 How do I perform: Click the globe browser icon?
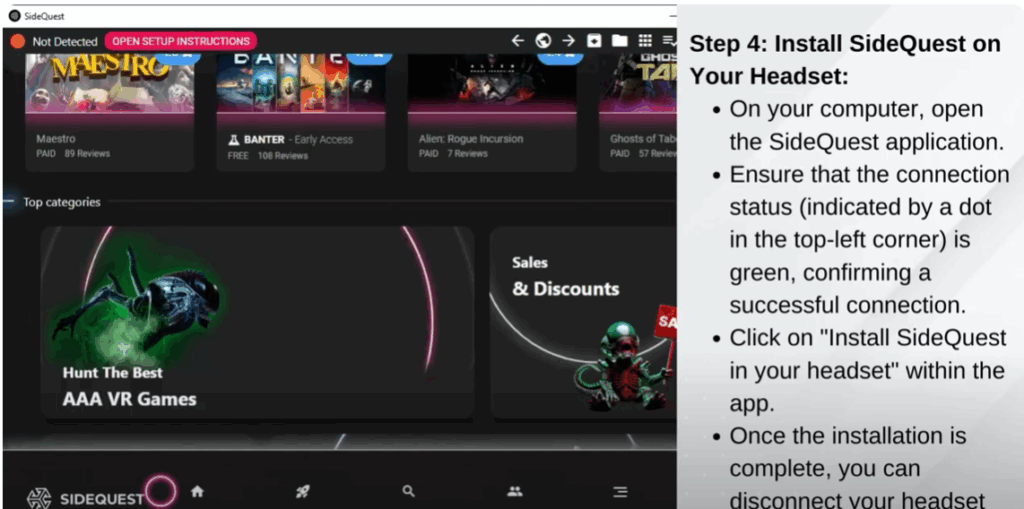tap(543, 41)
